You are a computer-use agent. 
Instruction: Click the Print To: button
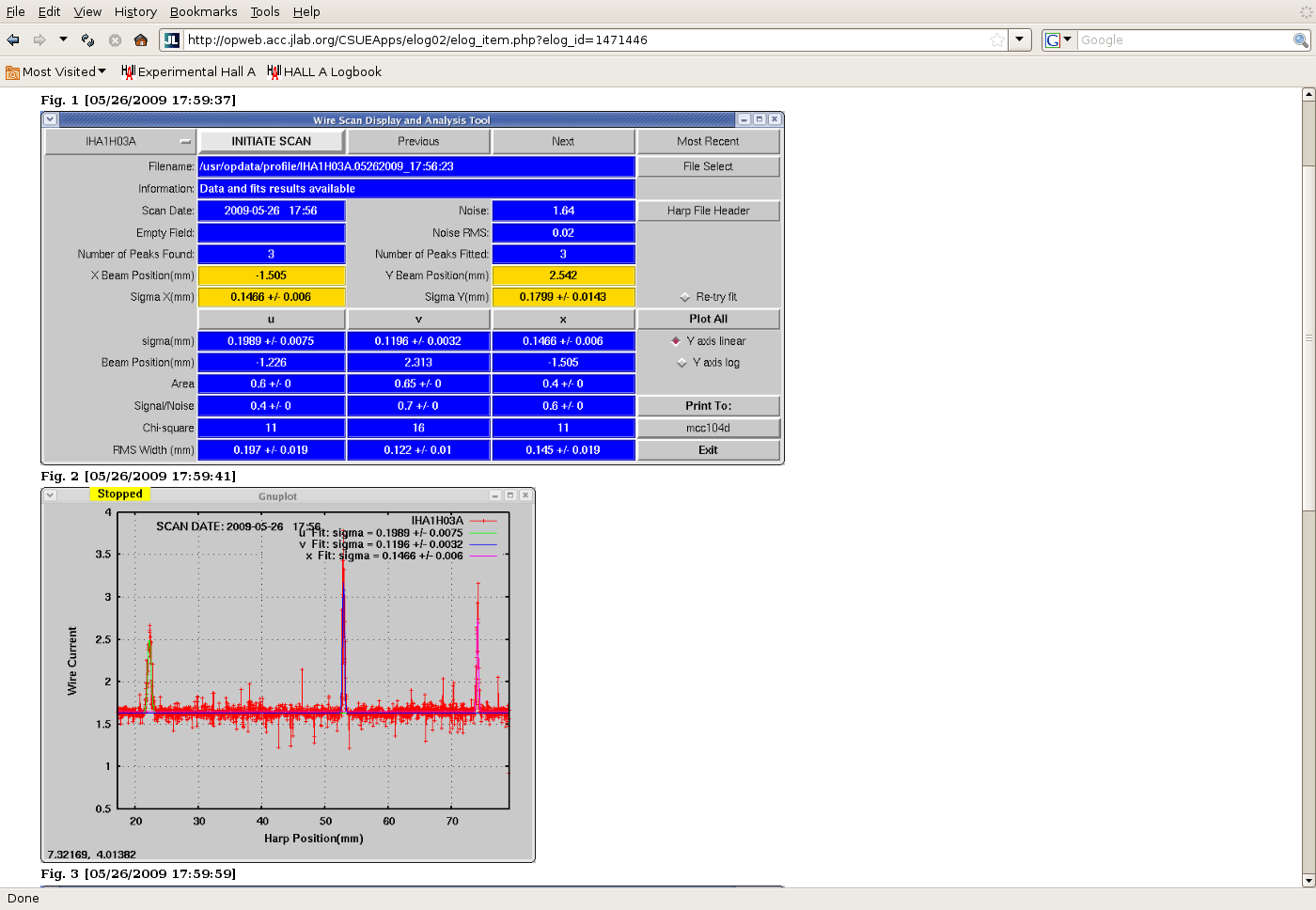point(708,406)
